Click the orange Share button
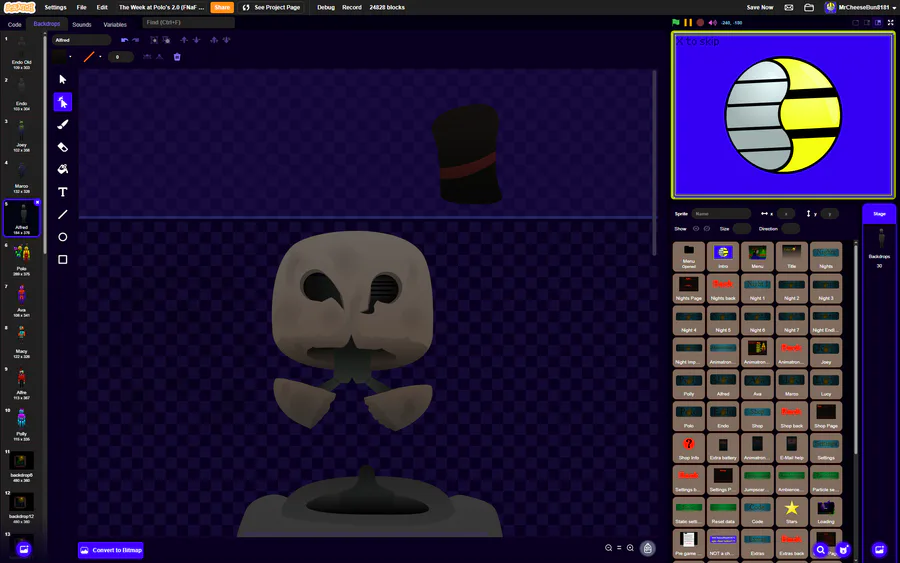This screenshot has width=900, height=563. pos(222,7)
